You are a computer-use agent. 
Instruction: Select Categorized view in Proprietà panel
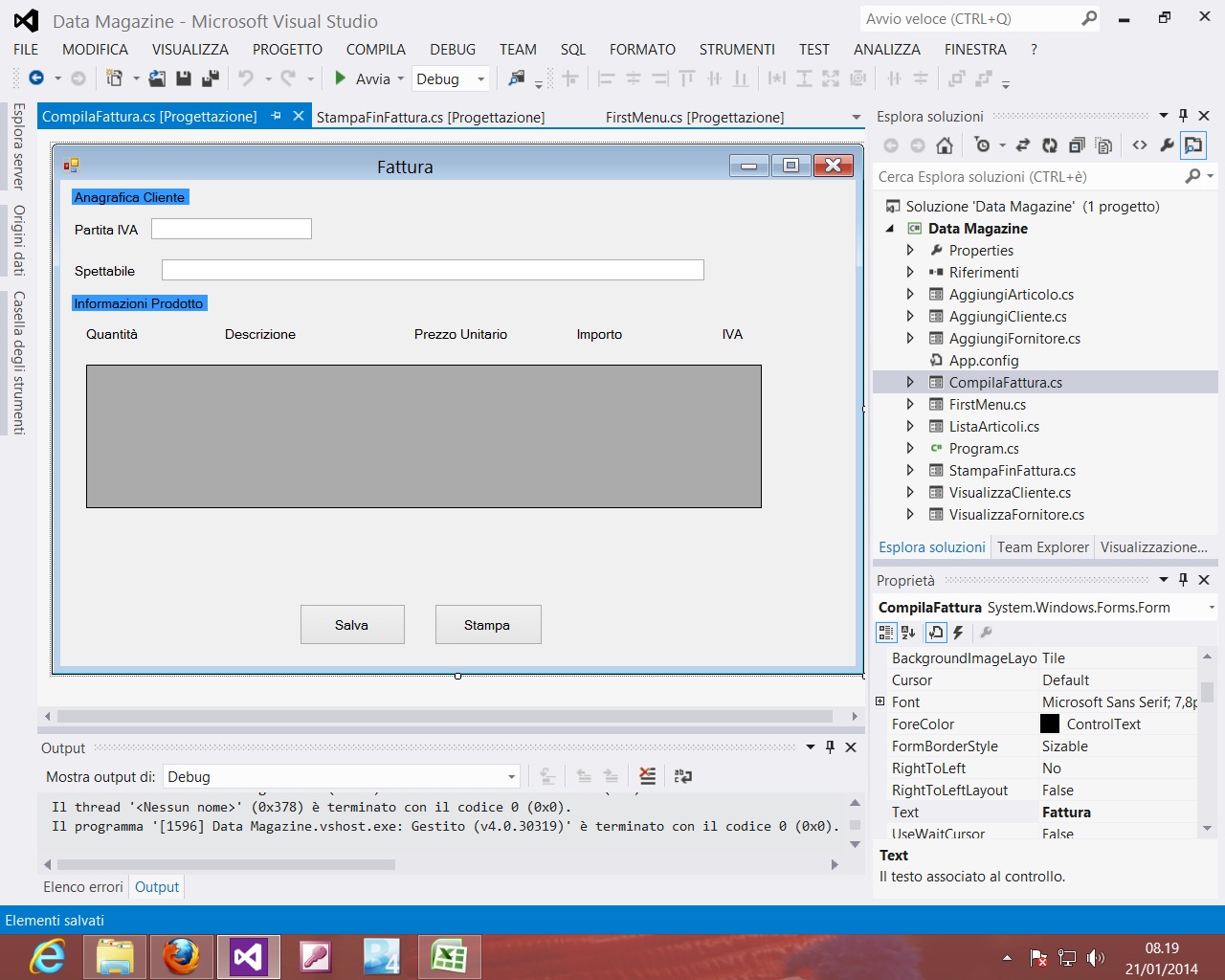point(886,633)
